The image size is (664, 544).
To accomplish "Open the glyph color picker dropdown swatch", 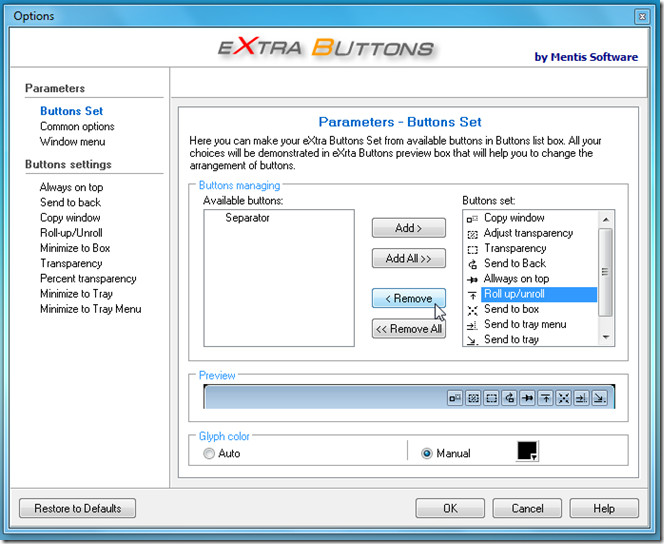I will [x=528, y=451].
